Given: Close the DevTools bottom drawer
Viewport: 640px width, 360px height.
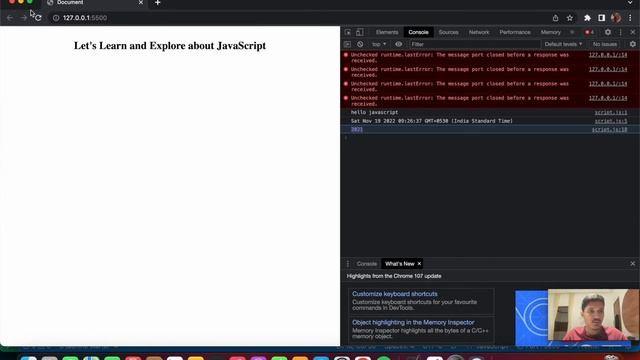Looking at the screenshot, I should (633, 264).
